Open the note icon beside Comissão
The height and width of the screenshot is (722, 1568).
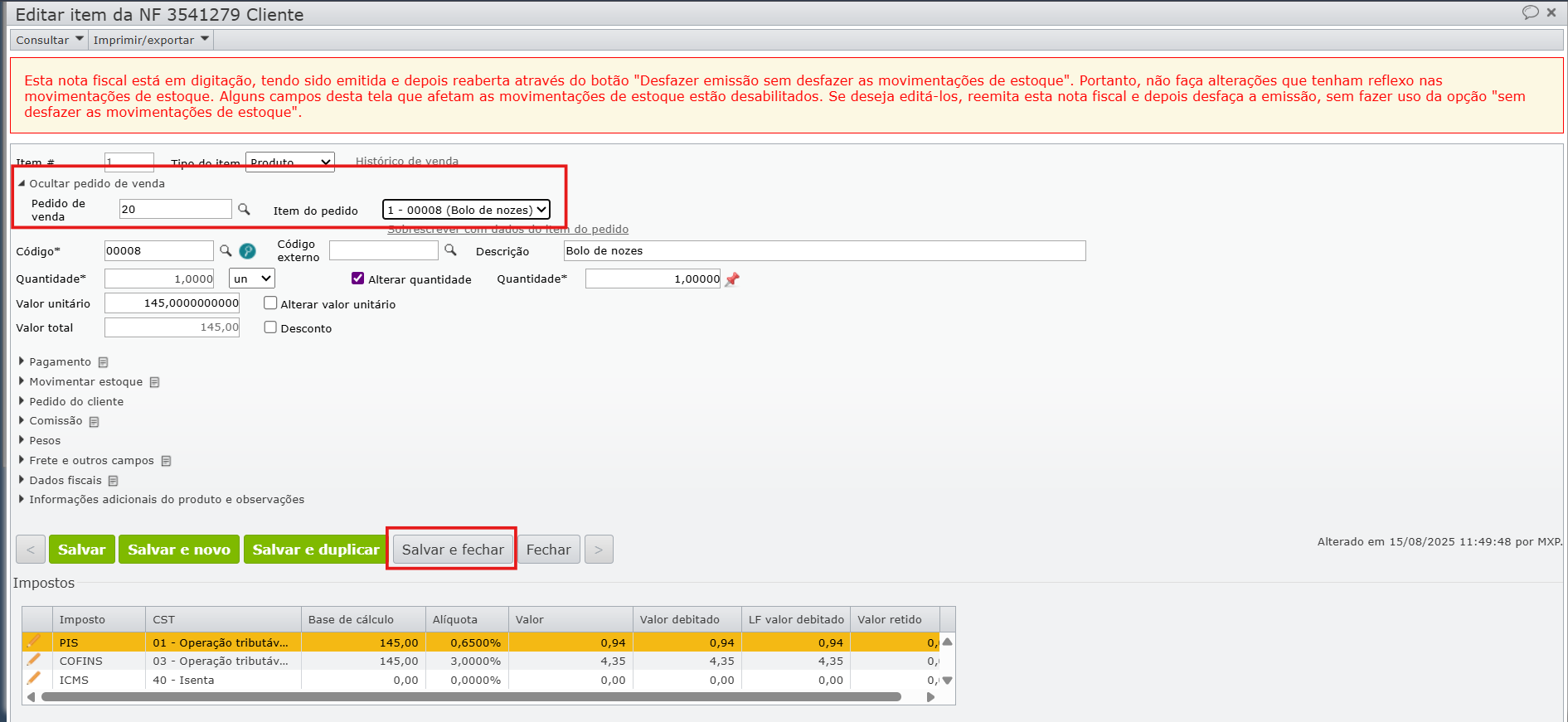click(x=95, y=422)
